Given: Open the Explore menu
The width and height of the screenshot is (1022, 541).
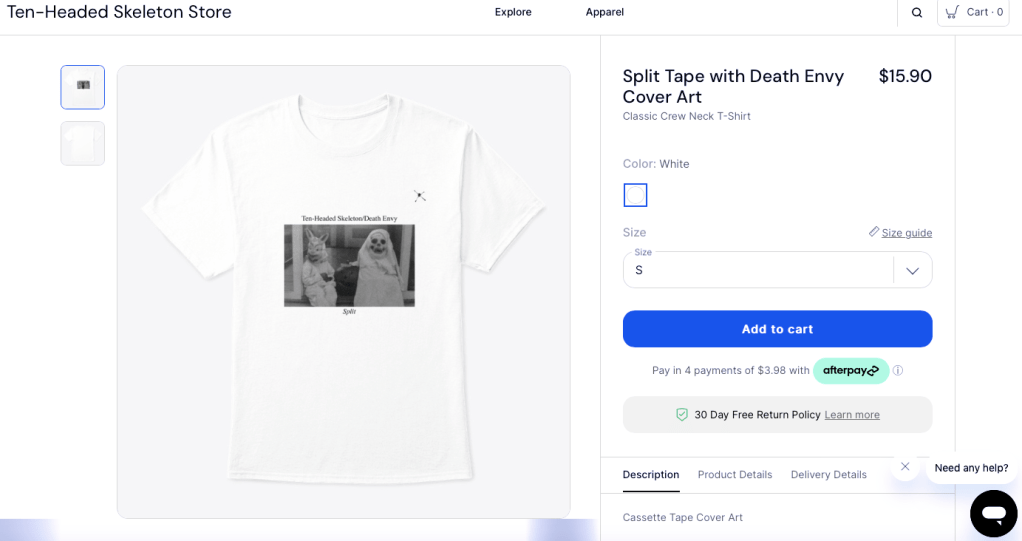Looking at the screenshot, I should coord(513,12).
